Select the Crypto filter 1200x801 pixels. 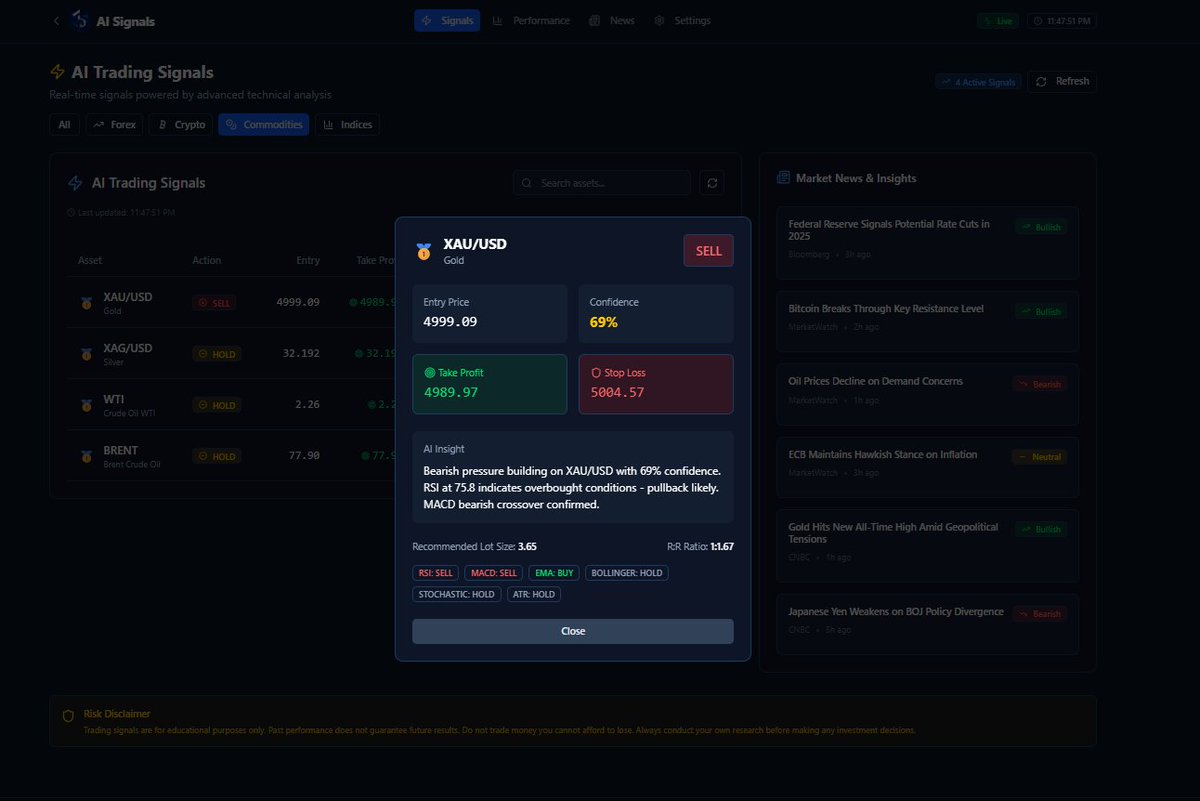(181, 125)
